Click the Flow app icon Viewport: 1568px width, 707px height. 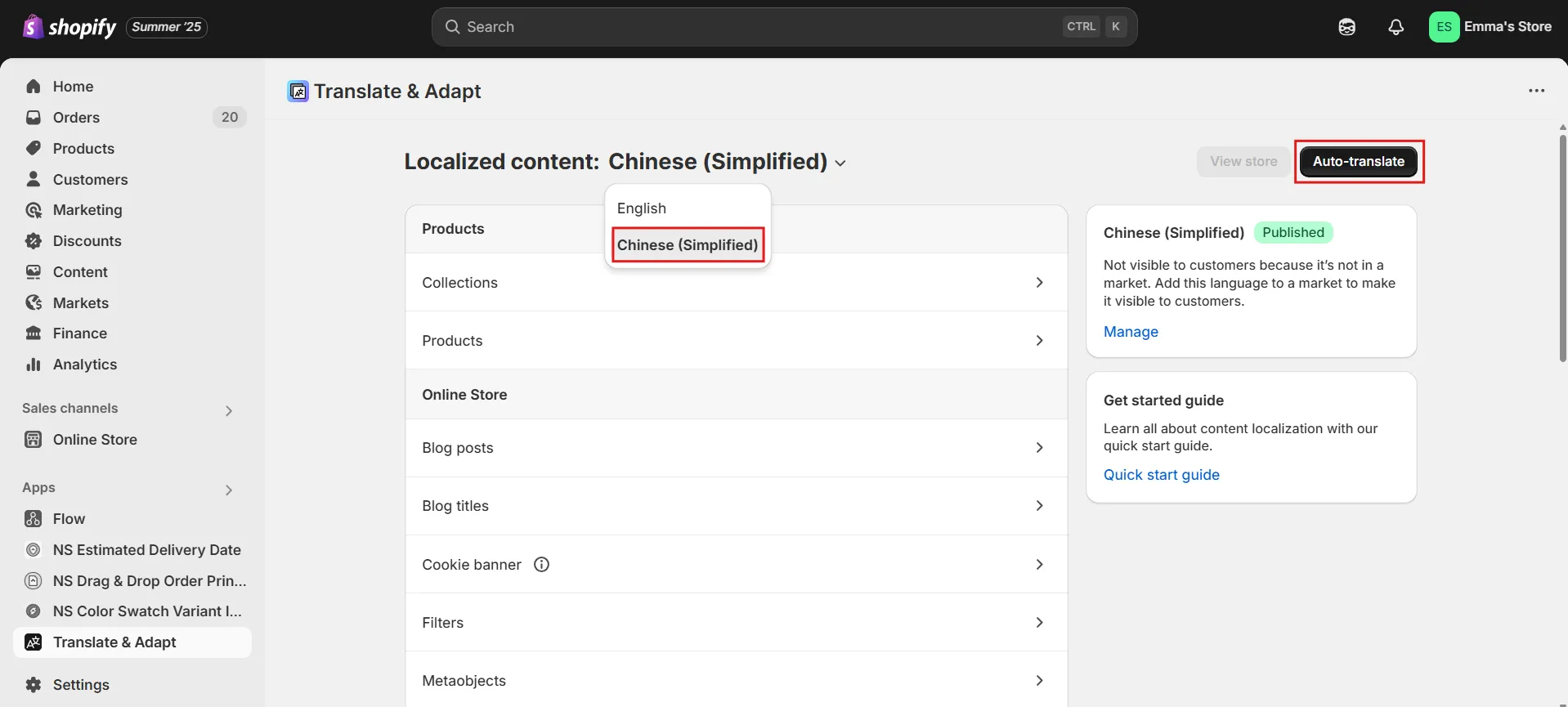(34, 519)
